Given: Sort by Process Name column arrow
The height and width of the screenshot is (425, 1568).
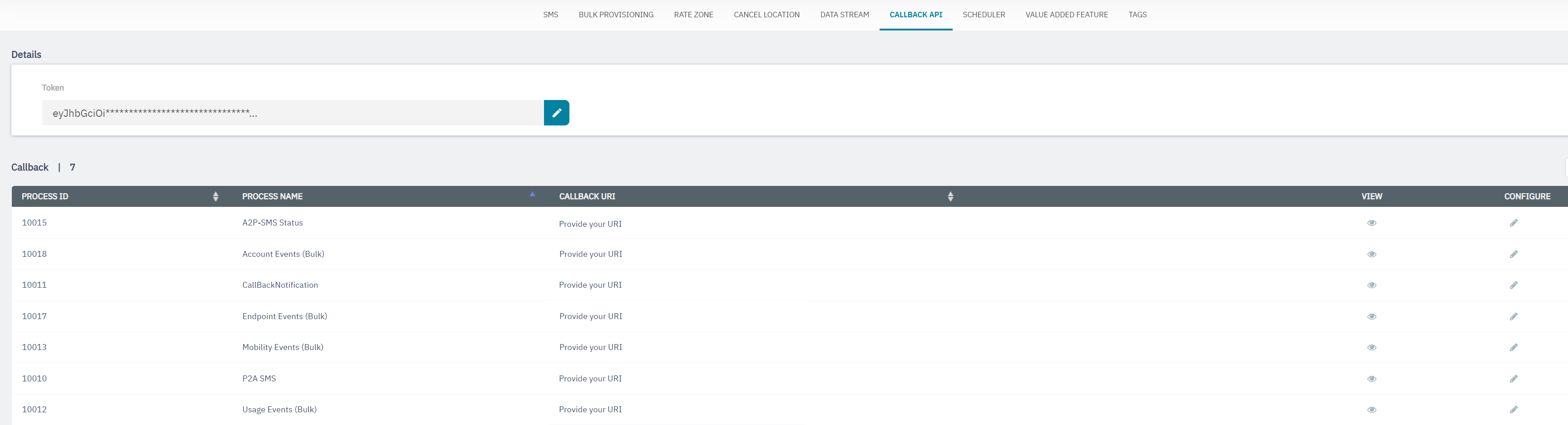Looking at the screenshot, I should (x=532, y=195).
